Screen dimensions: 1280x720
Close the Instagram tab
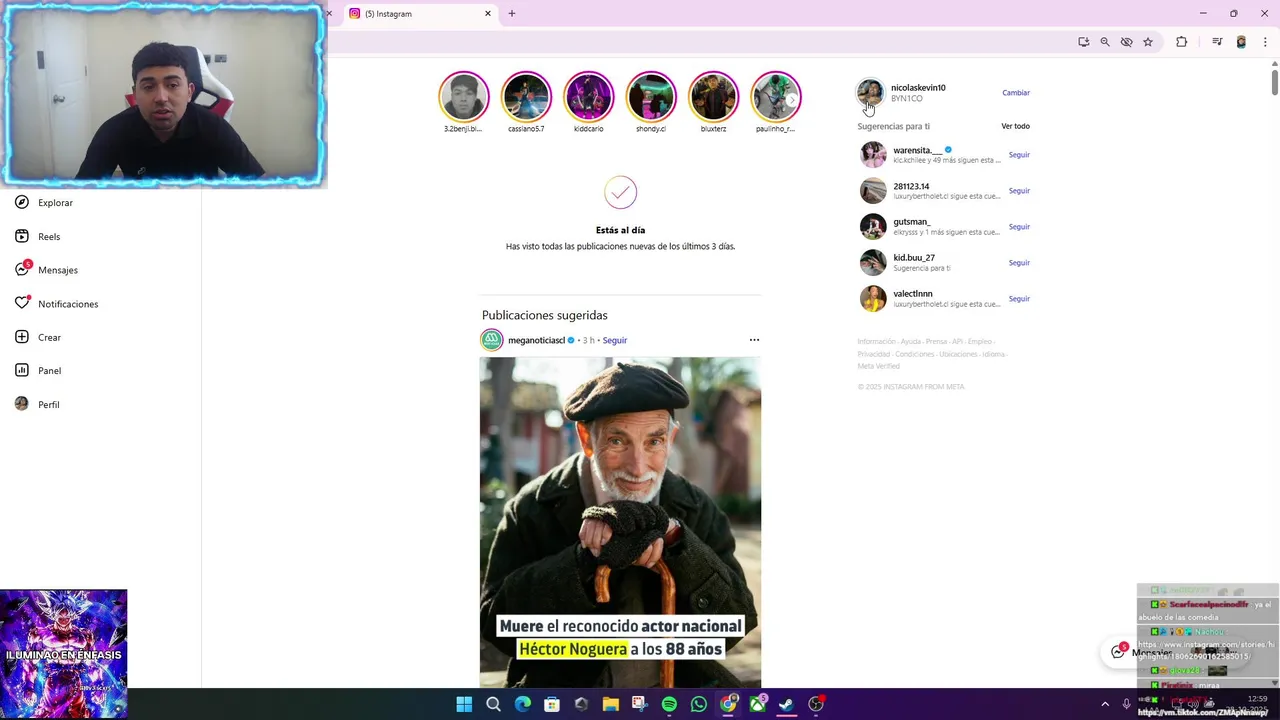pyautogui.click(x=488, y=14)
